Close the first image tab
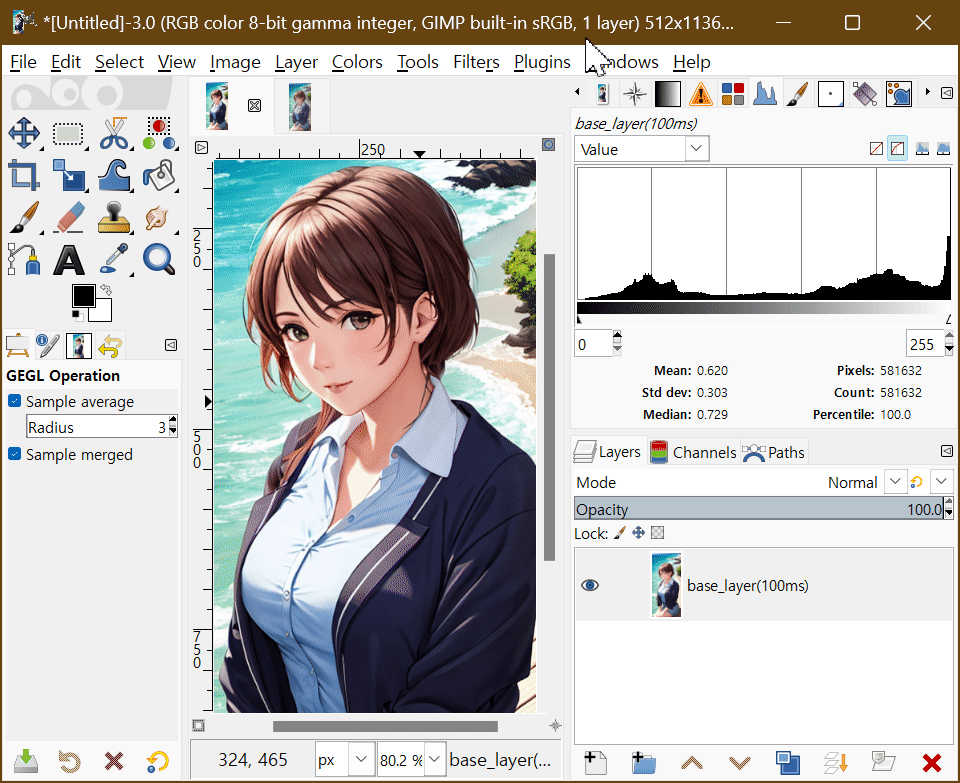 (254, 105)
